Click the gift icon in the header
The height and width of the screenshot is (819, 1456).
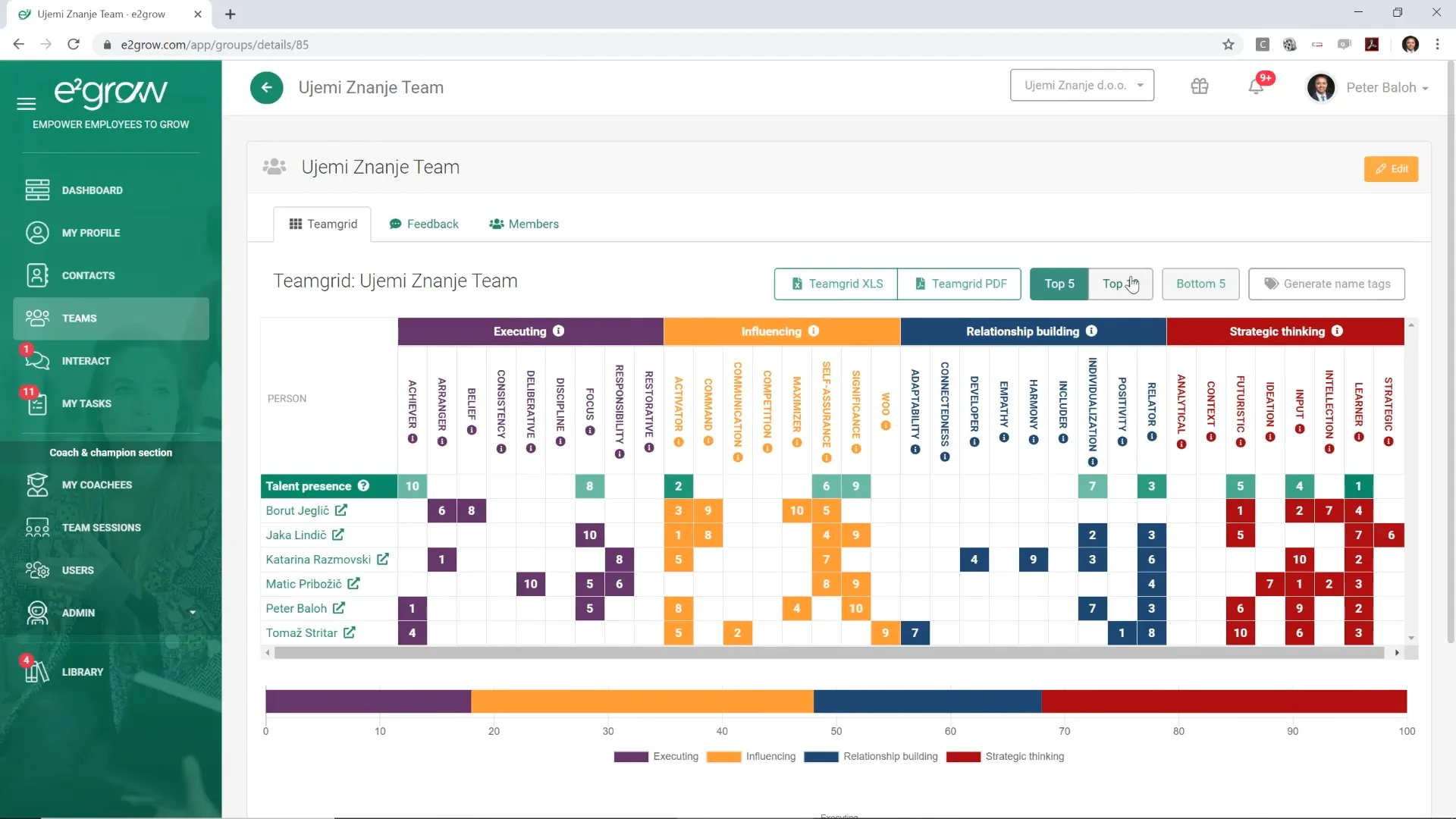(1199, 86)
